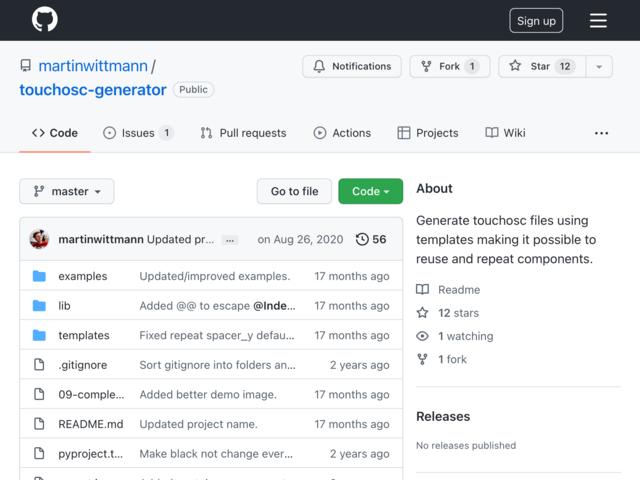Open the Projects tab

[428, 133]
